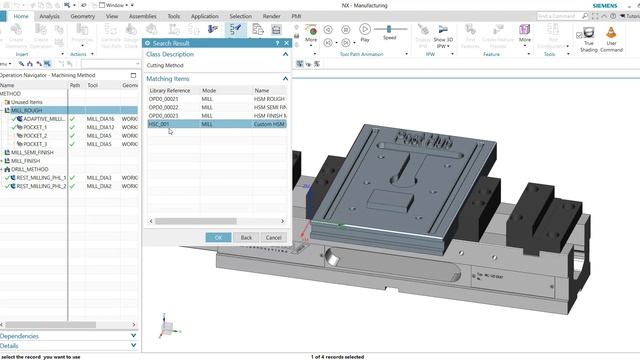Click the Generate Tool Path icon

pos(111,29)
